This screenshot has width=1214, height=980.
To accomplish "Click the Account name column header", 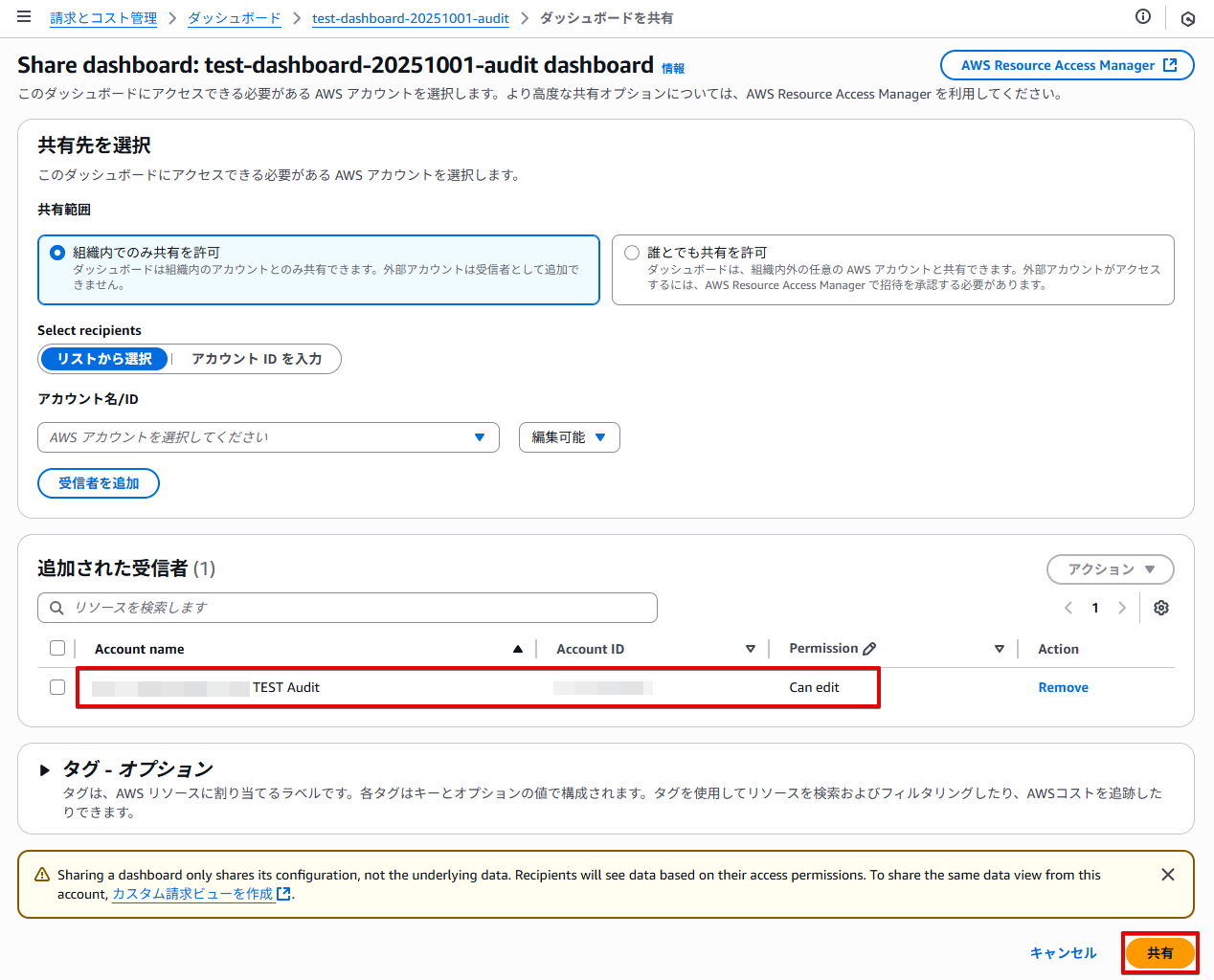I will tap(140, 649).
